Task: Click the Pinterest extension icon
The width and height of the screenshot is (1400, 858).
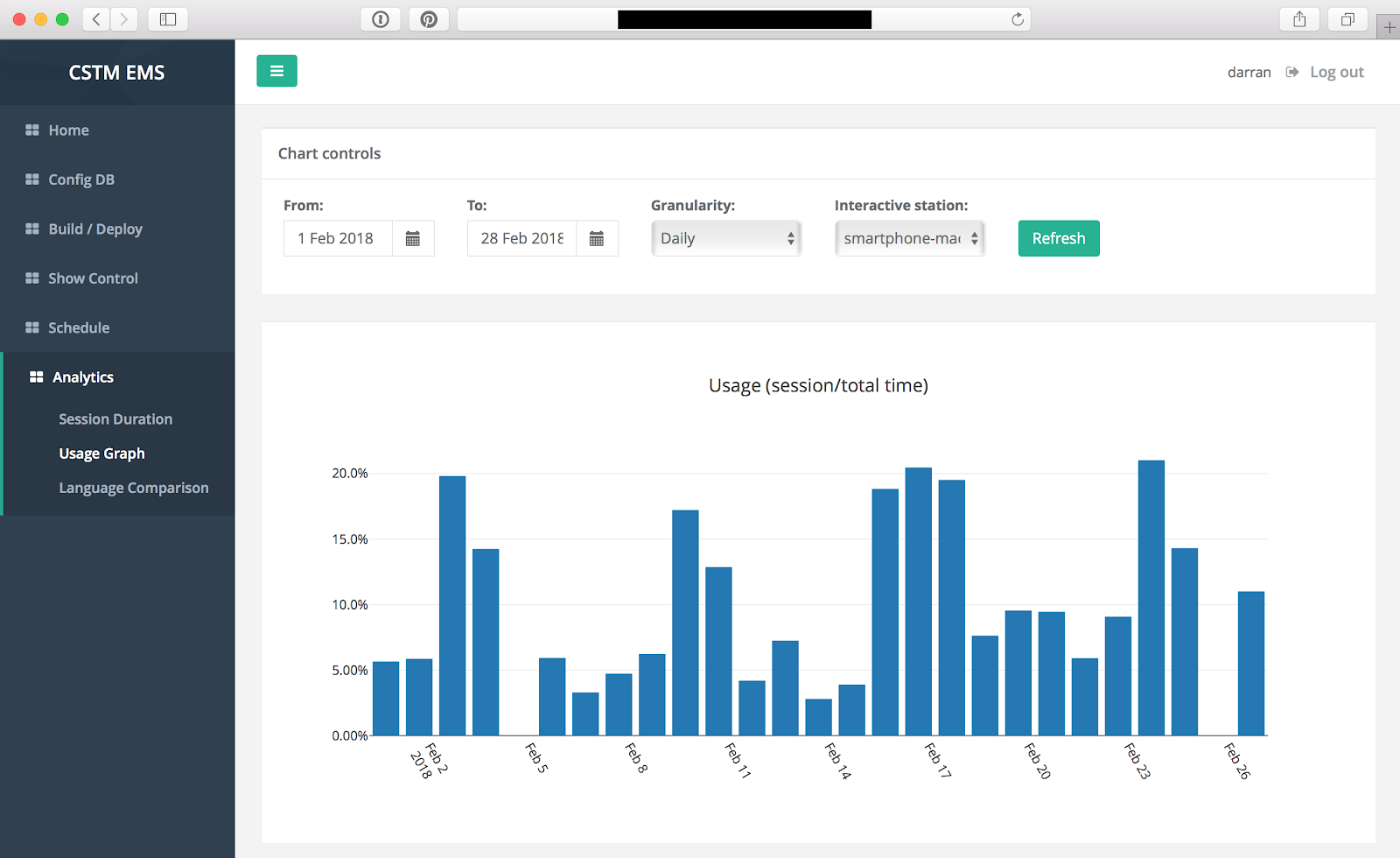Action: [x=429, y=19]
